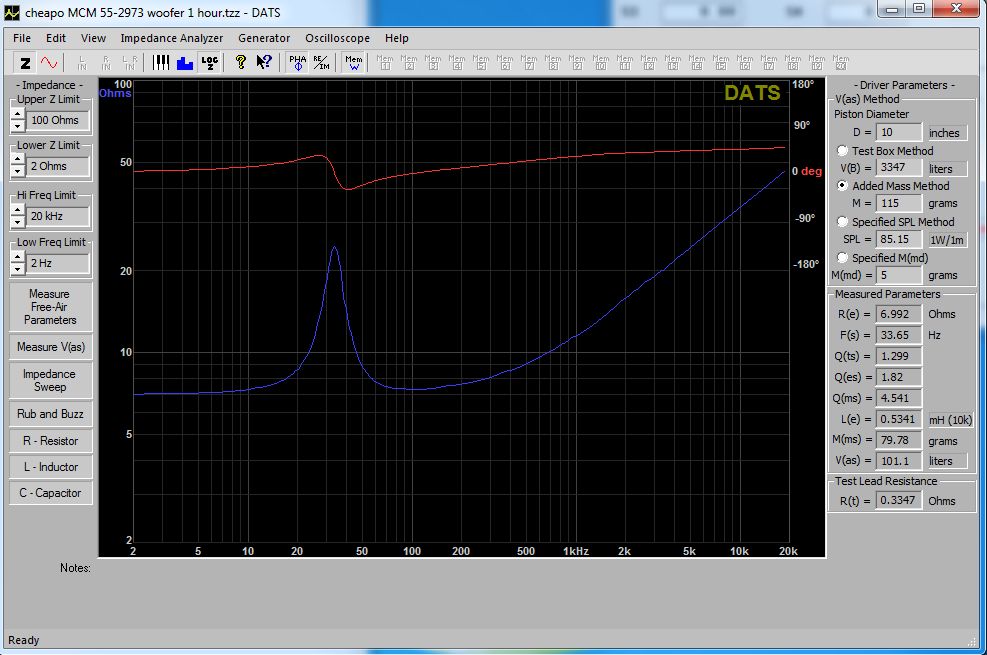Select Mem 5 memory slot icon
987x655 pixels.
(x=481, y=62)
